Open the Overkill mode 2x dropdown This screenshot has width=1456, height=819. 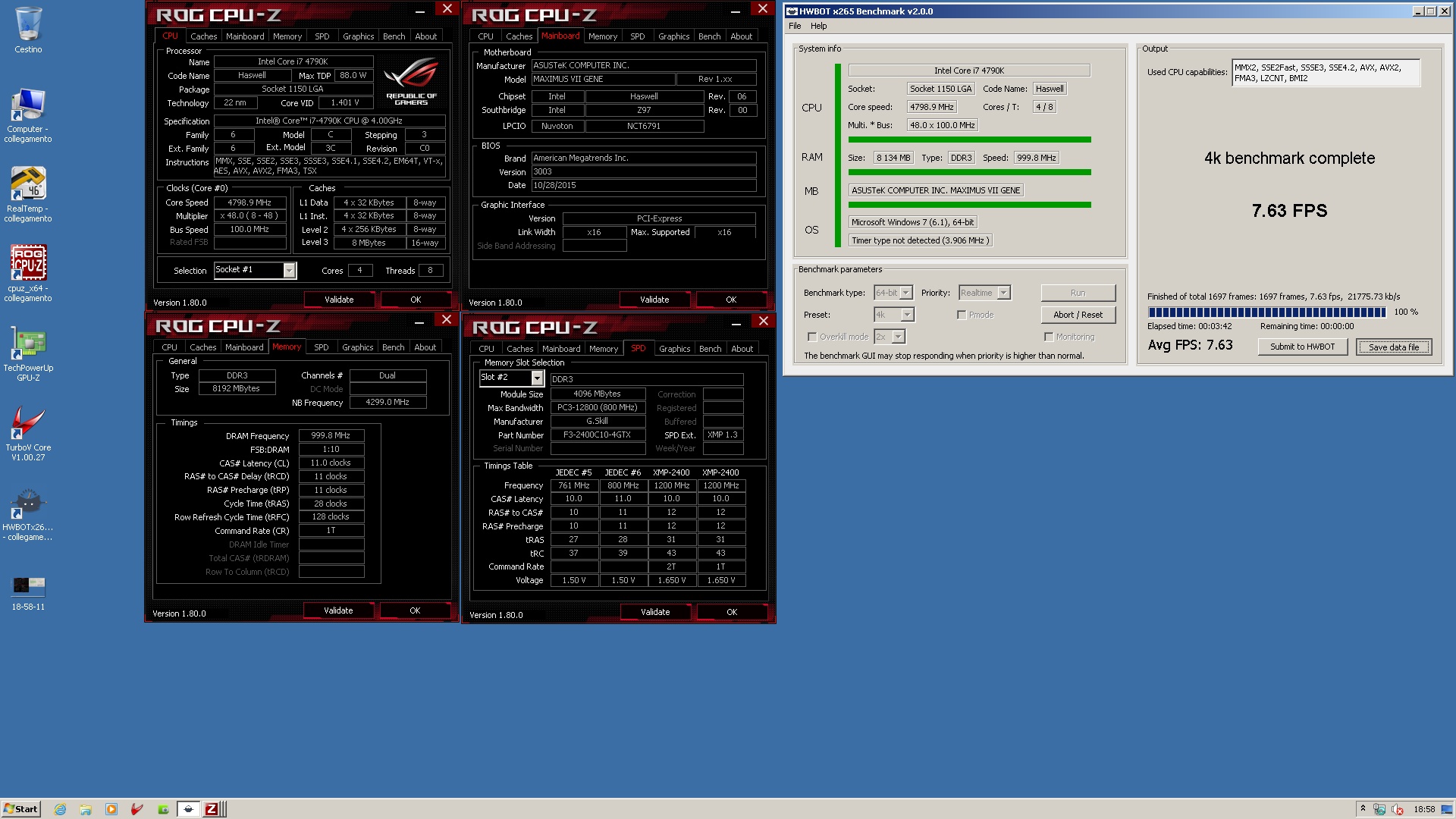coord(898,337)
